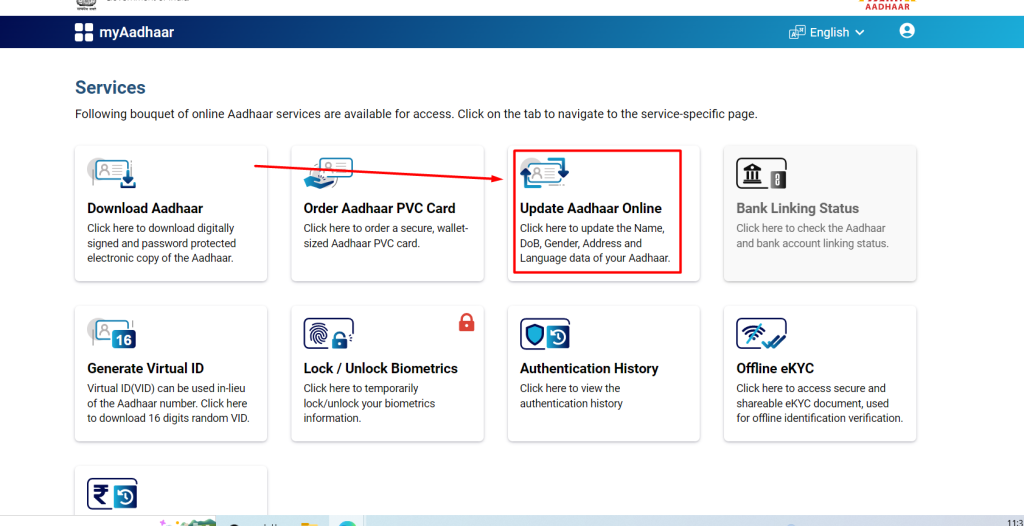The image size is (1024, 526).
Task: Open the Offline eKYC title
Action: coord(775,369)
